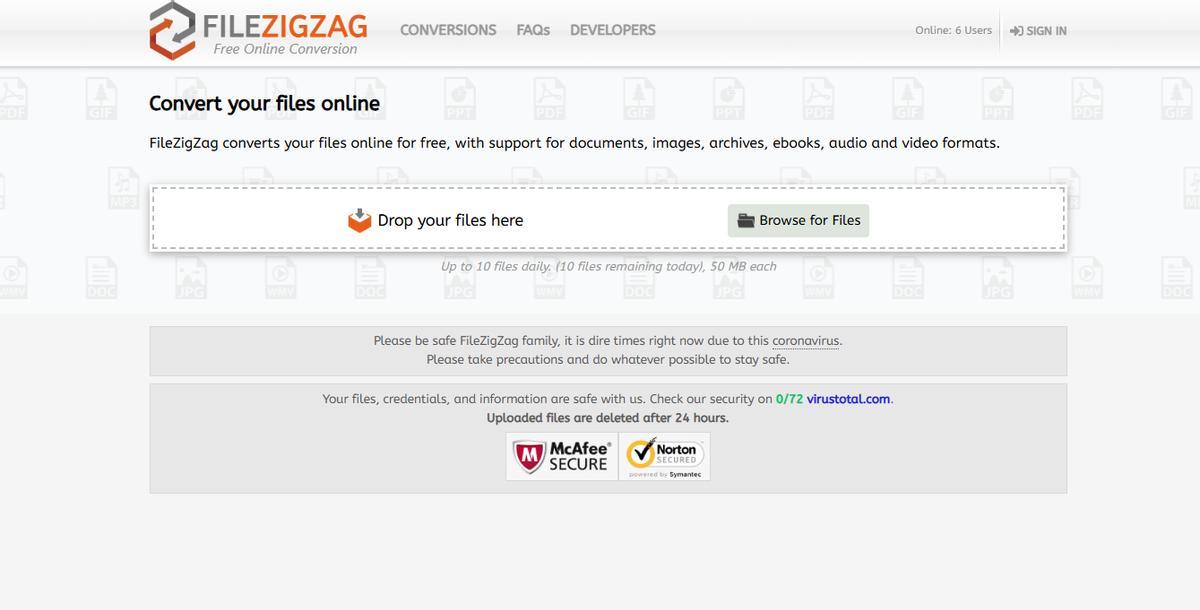Open the DEVELOPERS section
This screenshot has height=610, width=1200.
coord(612,30)
